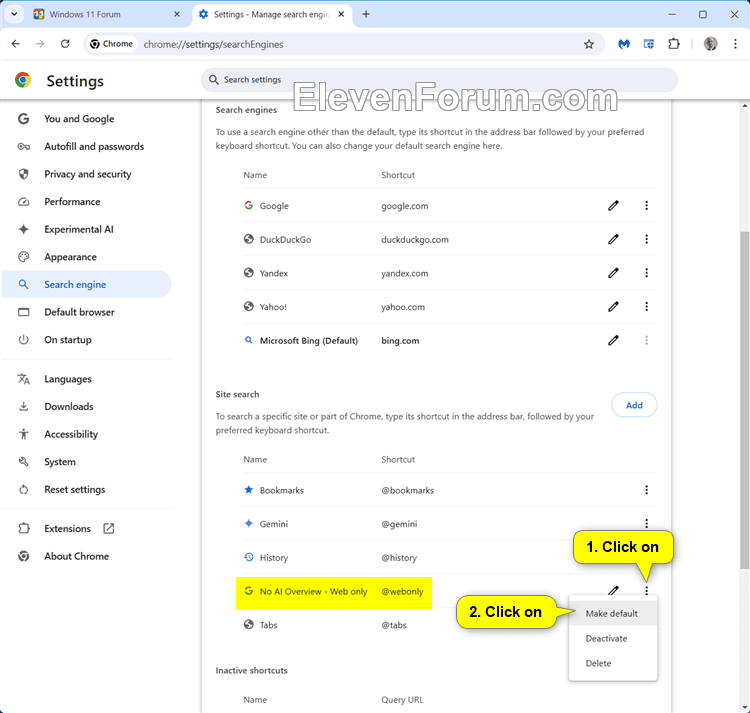Edit the DuckDuckGo search engine entry

613,239
